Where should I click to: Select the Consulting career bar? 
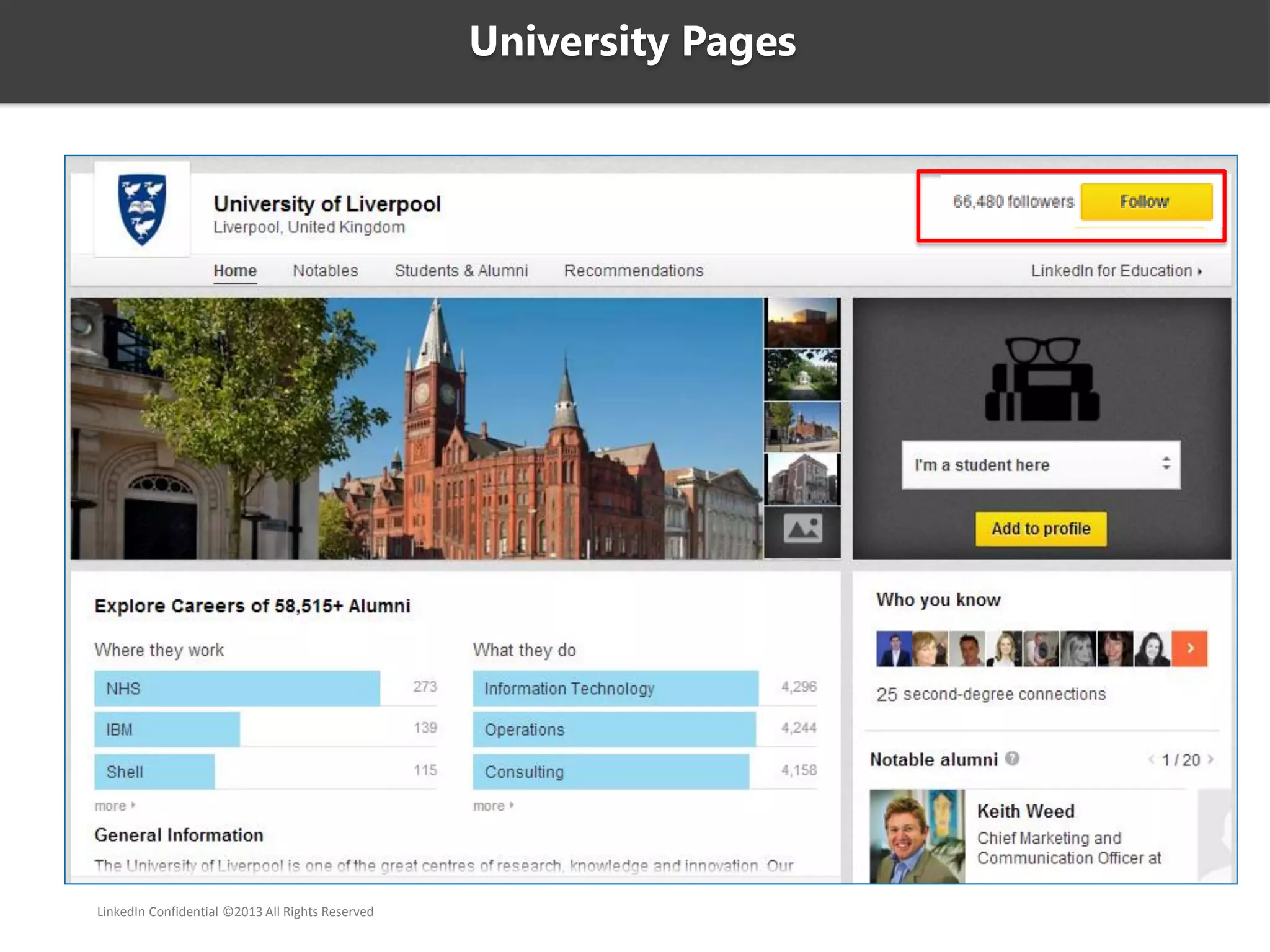click(x=611, y=772)
